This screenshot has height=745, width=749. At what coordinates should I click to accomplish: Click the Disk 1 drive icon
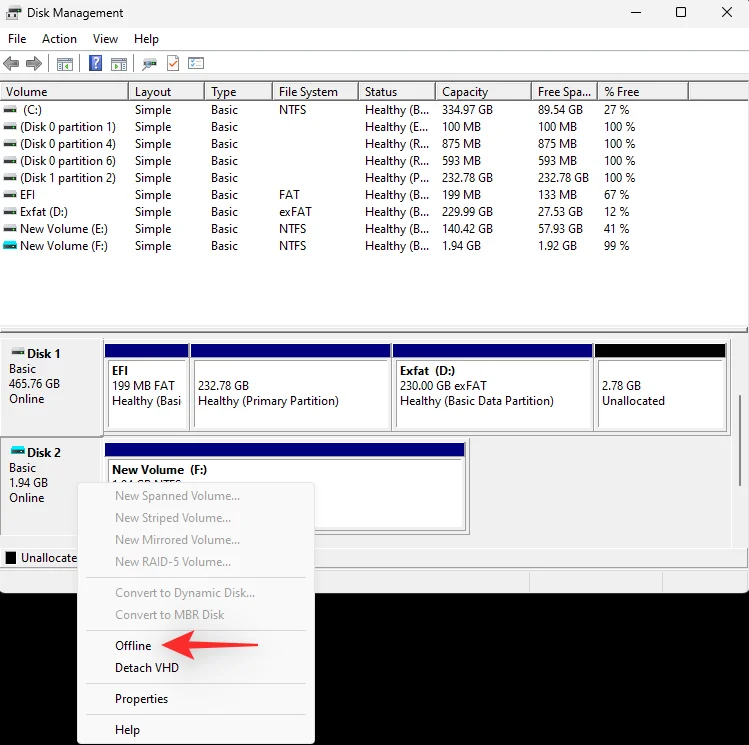(18, 352)
